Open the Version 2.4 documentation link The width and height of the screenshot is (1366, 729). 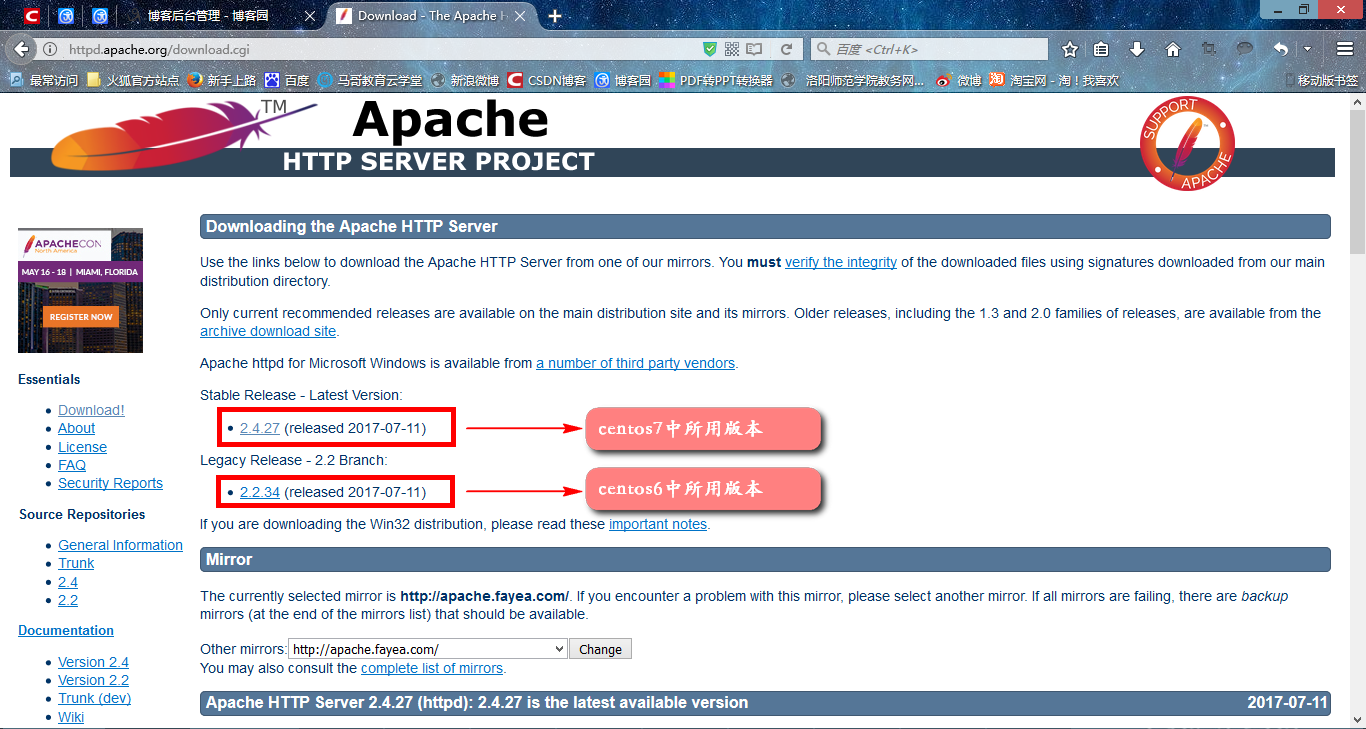pyautogui.click(x=93, y=662)
